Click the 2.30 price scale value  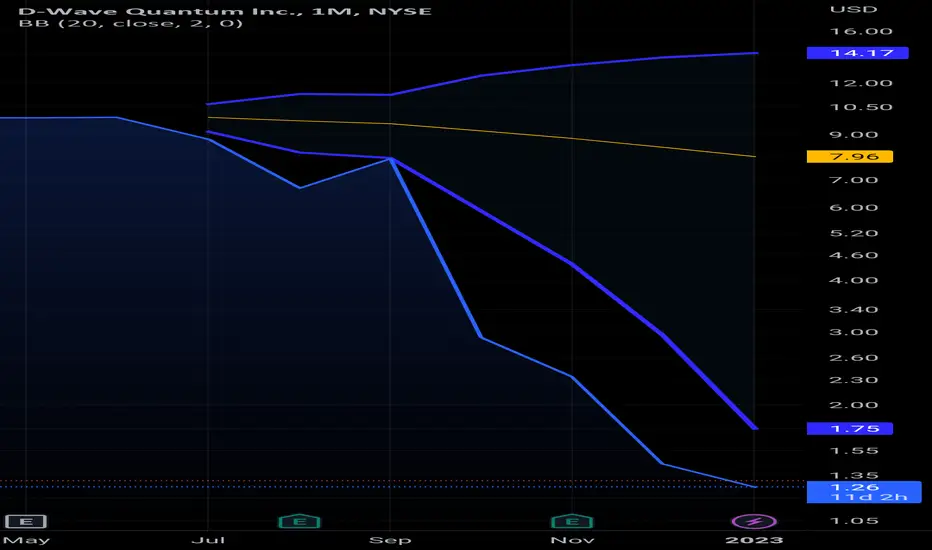(x=854, y=379)
